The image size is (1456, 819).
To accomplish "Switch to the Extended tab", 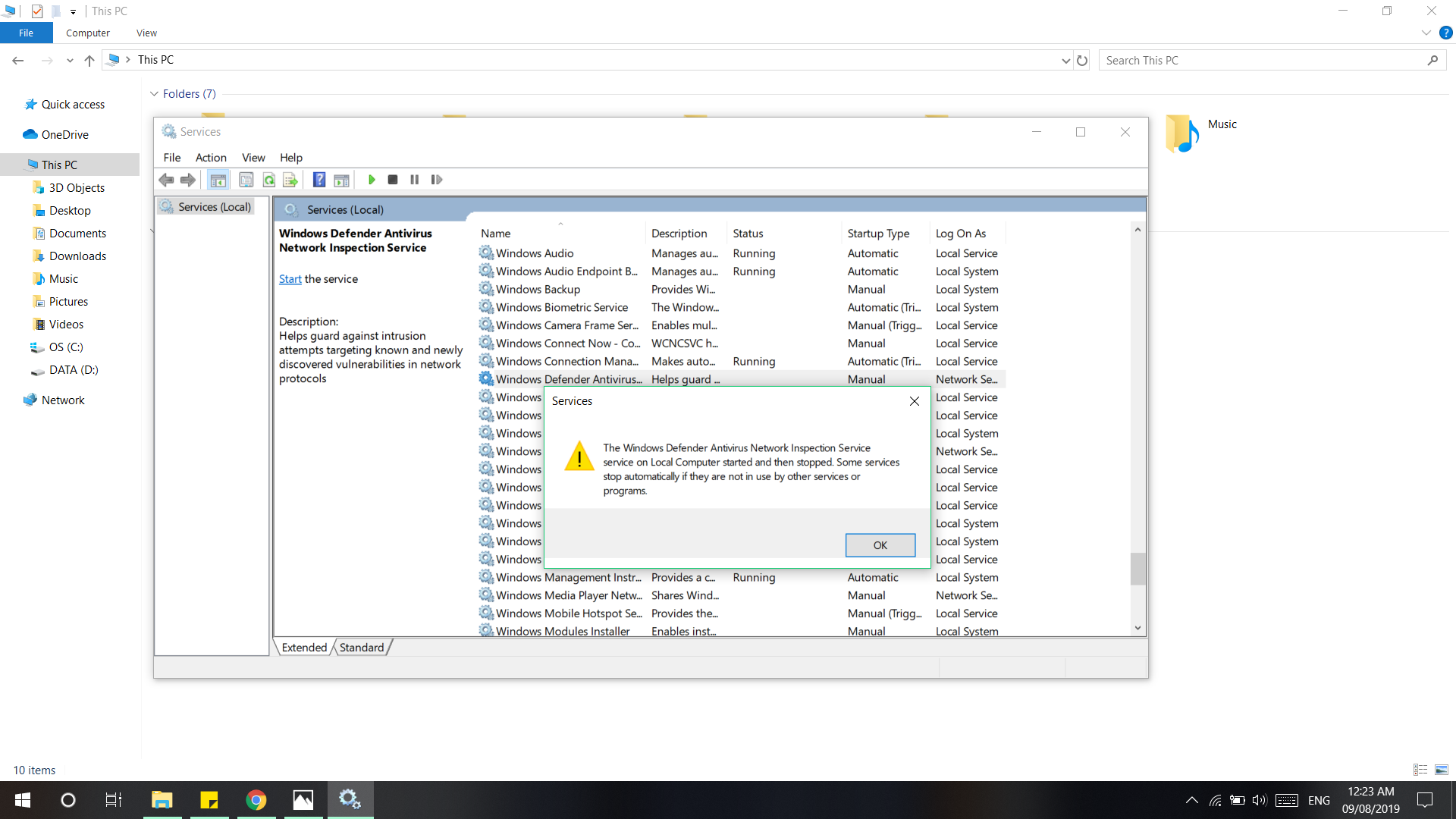I will [304, 648].
